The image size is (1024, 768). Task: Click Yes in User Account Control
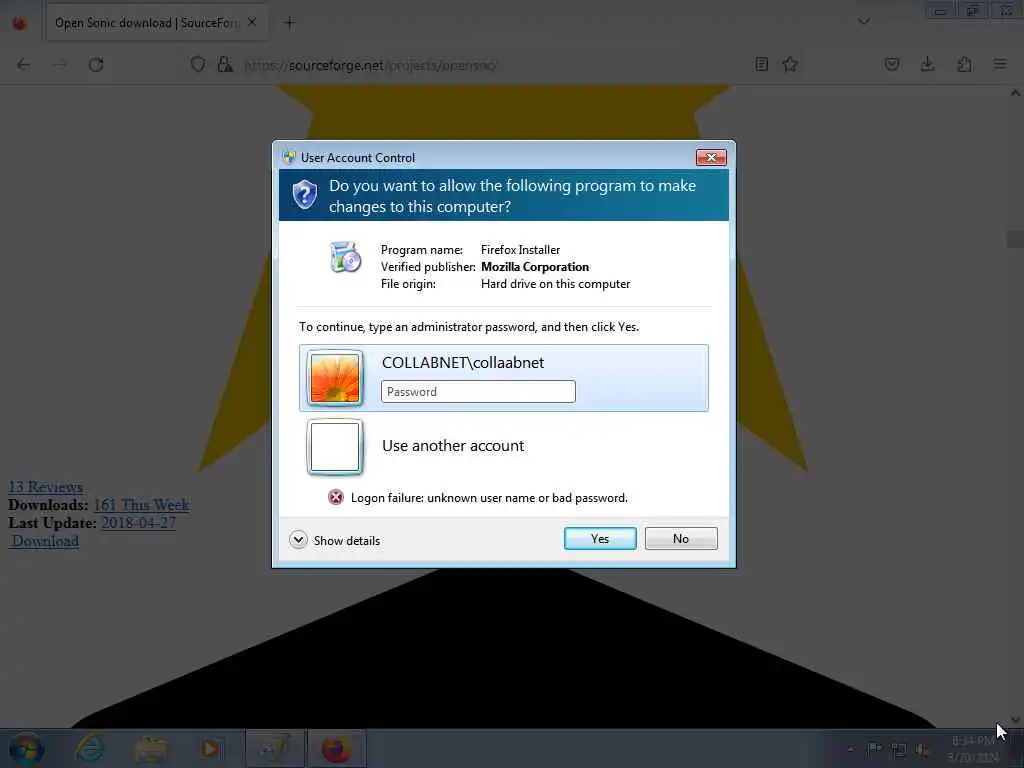coord(600,539)
